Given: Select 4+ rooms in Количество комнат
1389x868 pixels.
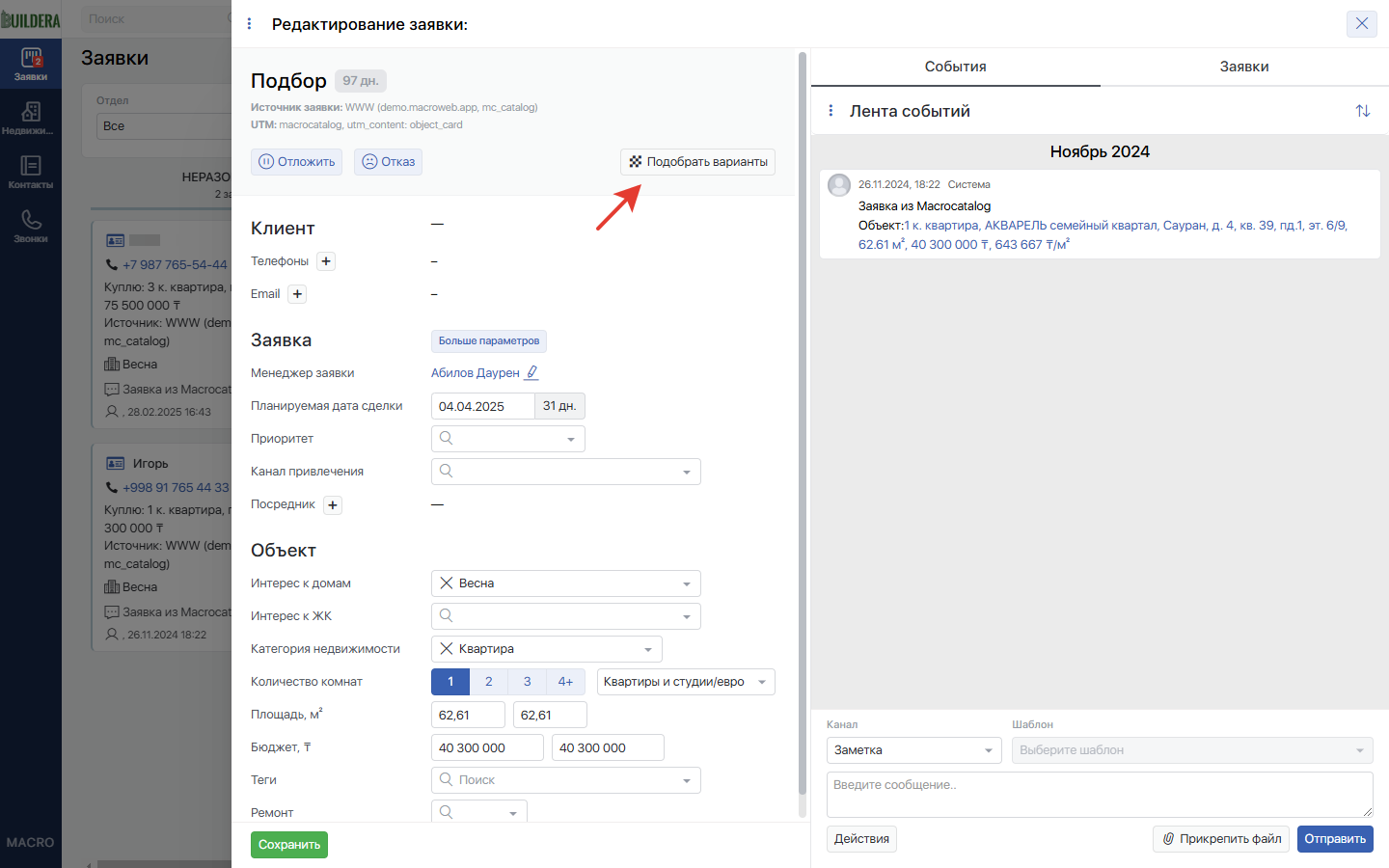Looking at the screenshot, I should [566, 682].
